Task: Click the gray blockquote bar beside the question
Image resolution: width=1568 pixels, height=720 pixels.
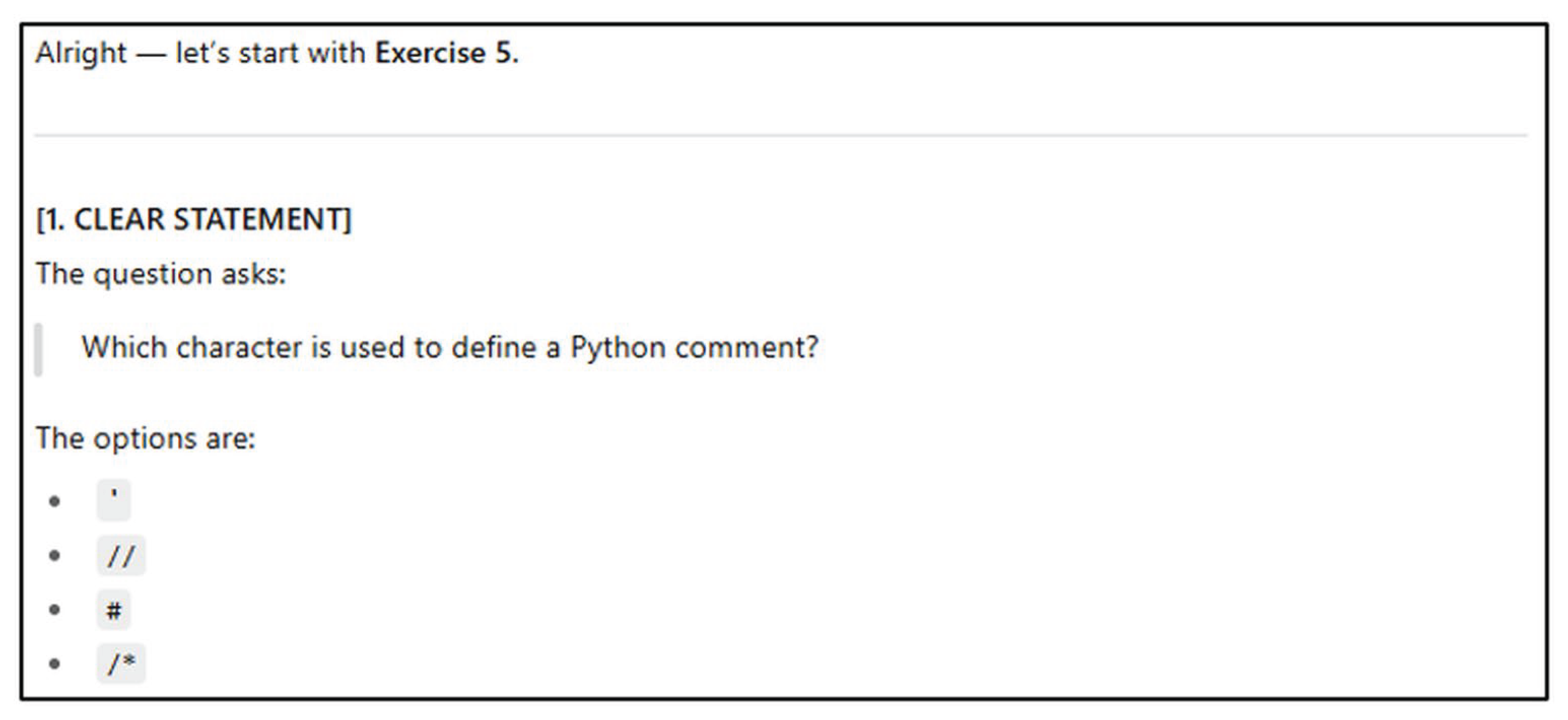Action: point(39,350)
